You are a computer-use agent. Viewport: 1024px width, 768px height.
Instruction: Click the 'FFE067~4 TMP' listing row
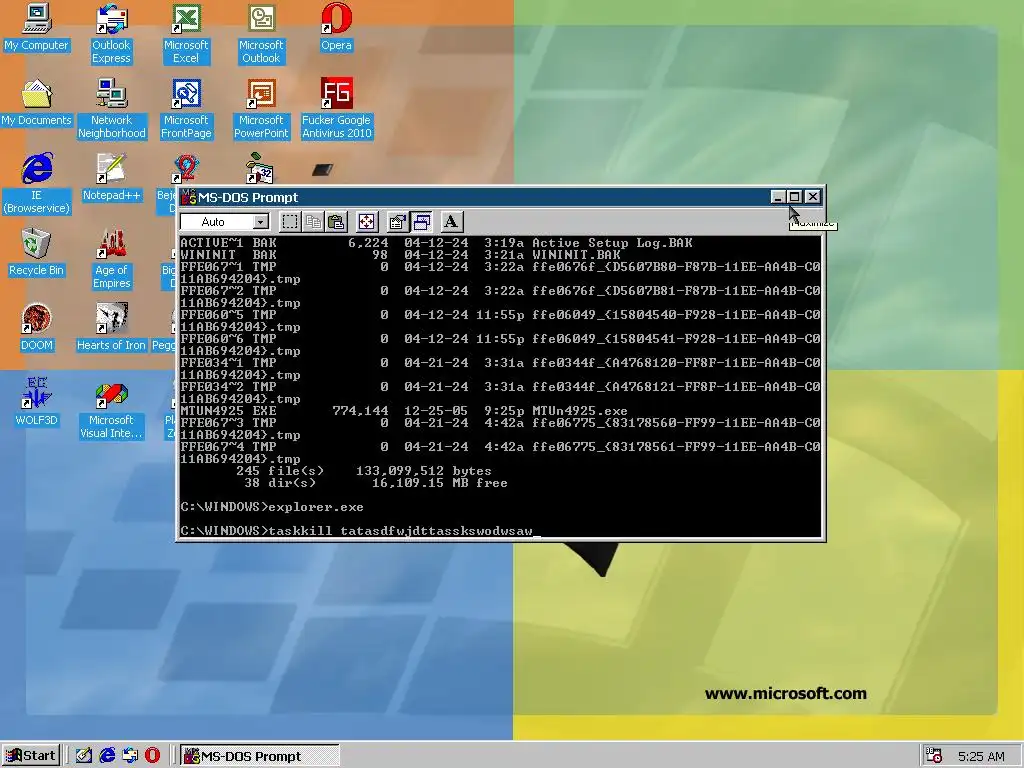point(500,453)
